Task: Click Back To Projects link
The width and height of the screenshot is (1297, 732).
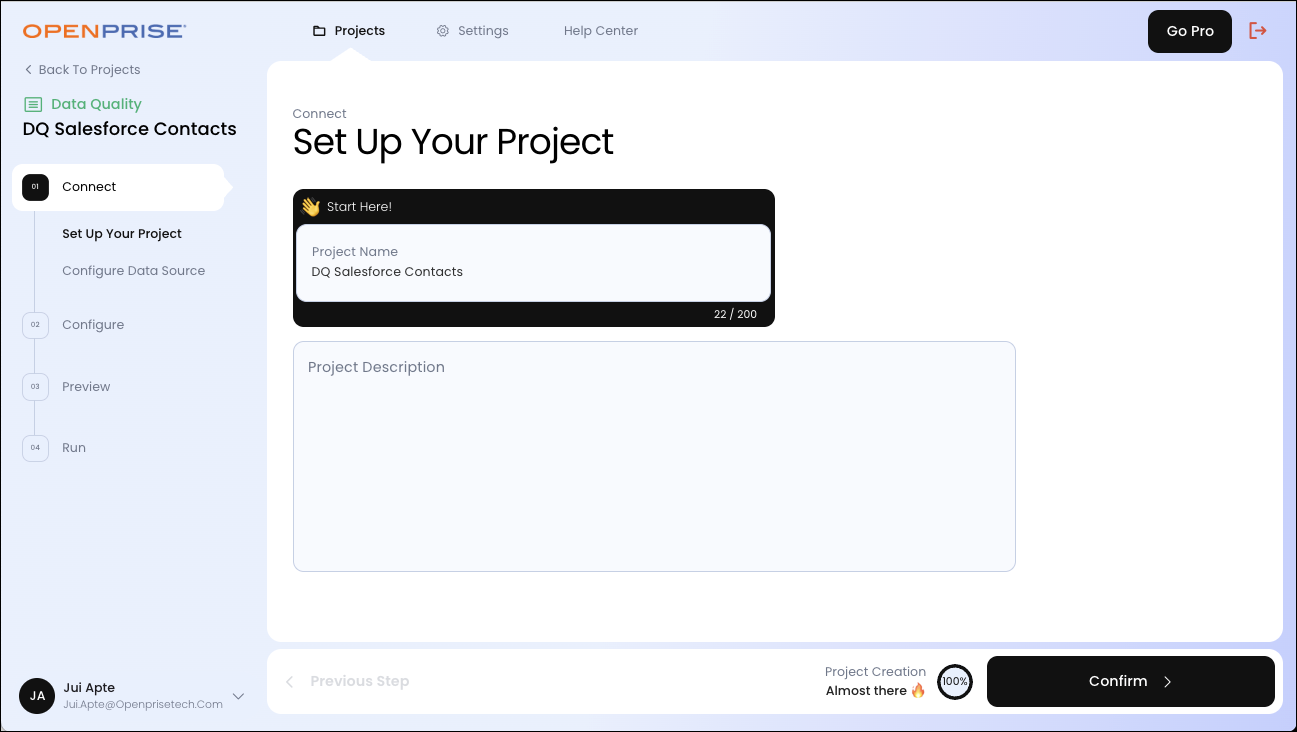Action: [x=82, y=70]
